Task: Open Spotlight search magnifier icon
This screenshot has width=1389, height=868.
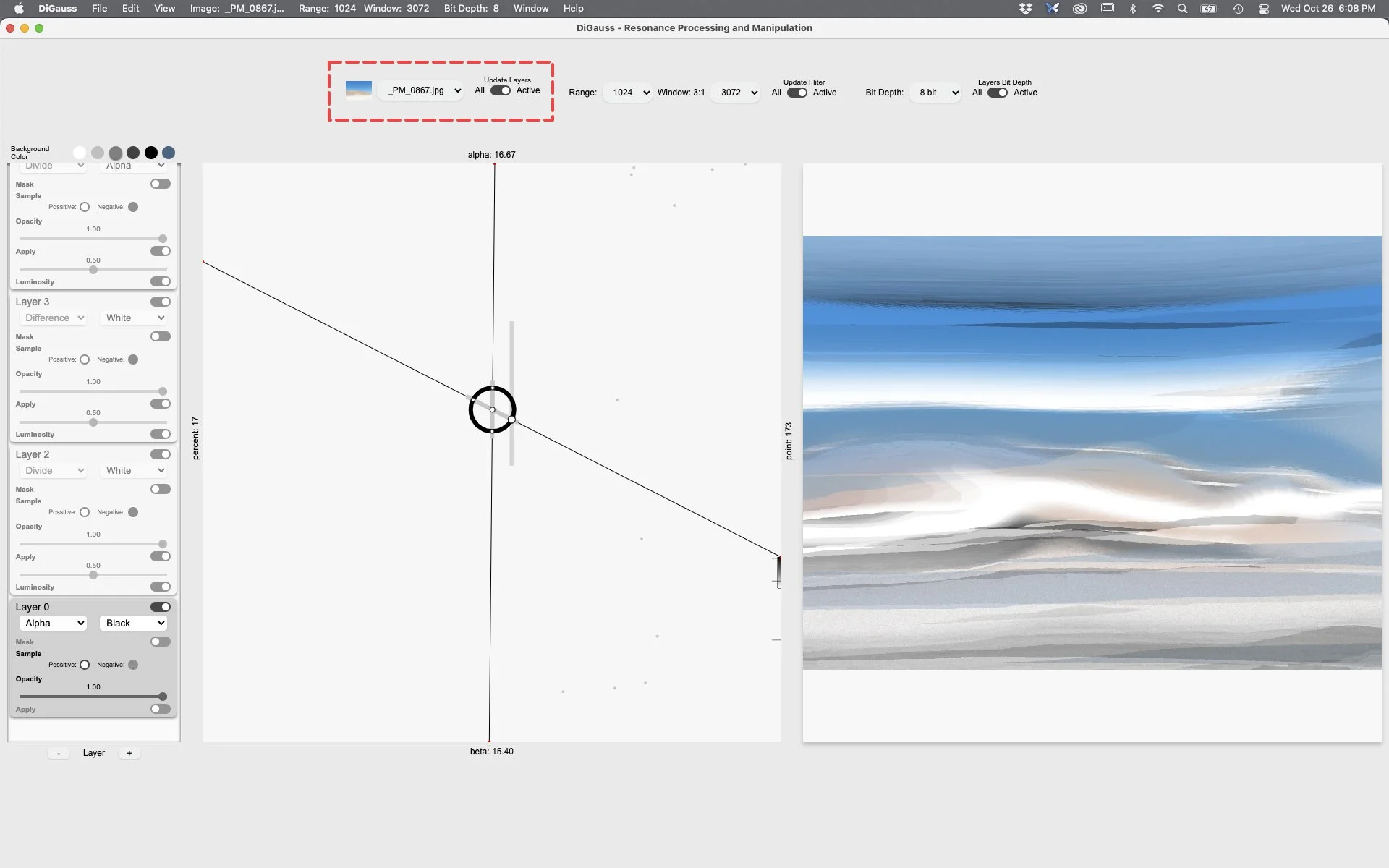Action: point(1182,9)
